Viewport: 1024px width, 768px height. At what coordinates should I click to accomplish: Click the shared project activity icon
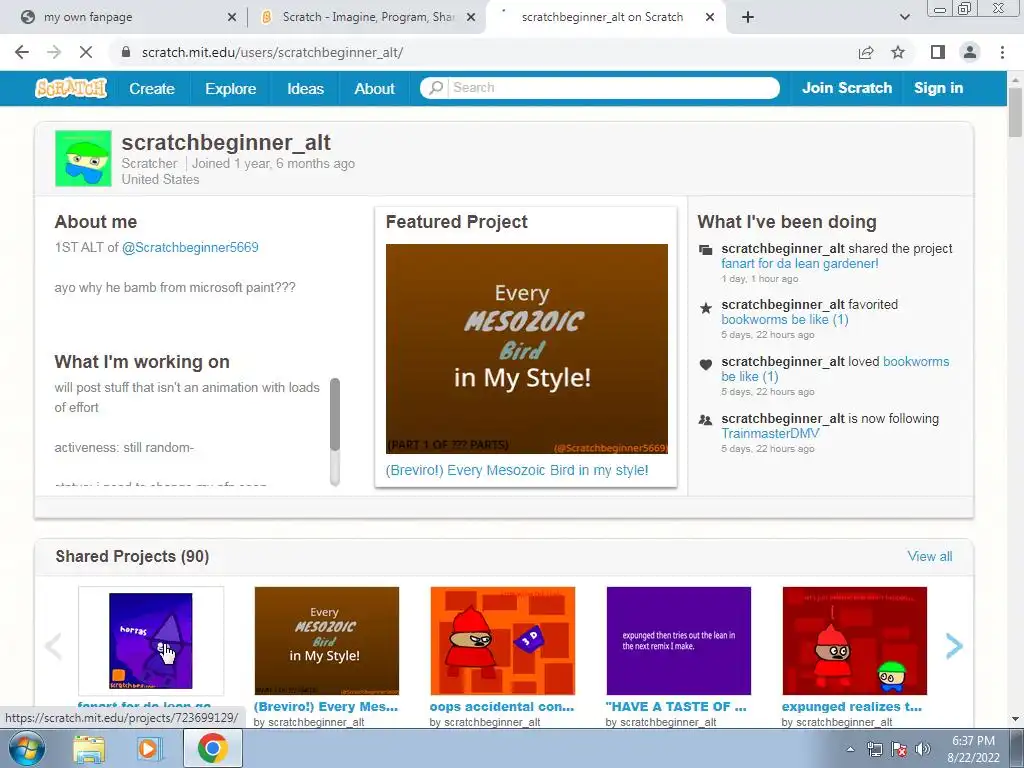(705, 250)
